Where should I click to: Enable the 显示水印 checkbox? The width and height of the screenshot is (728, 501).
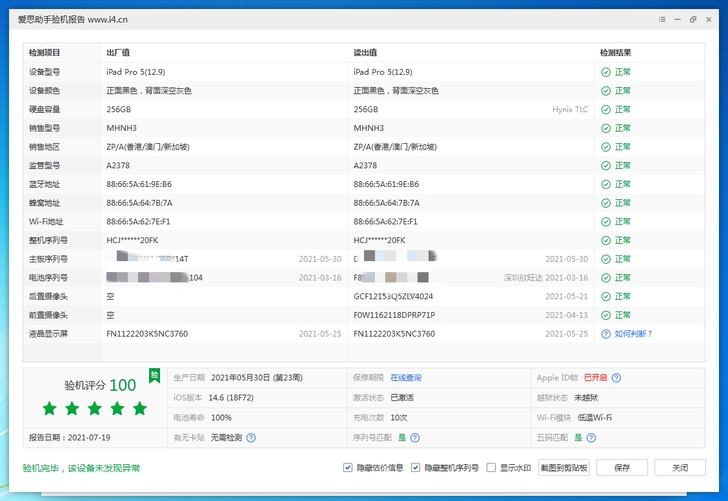click(491, 468)
